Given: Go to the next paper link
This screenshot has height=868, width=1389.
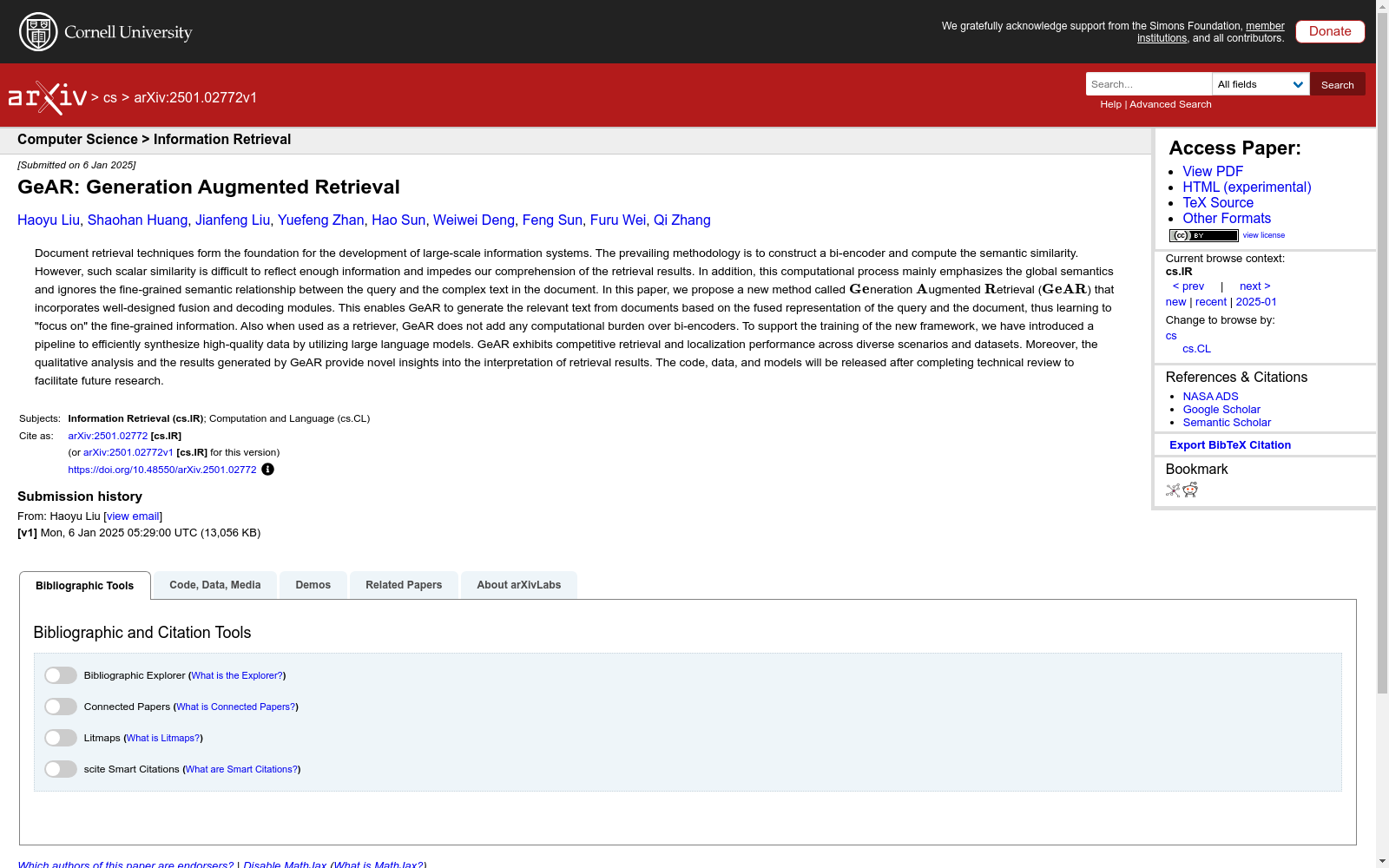Looking at the screenshot, I should [1255, 286].
